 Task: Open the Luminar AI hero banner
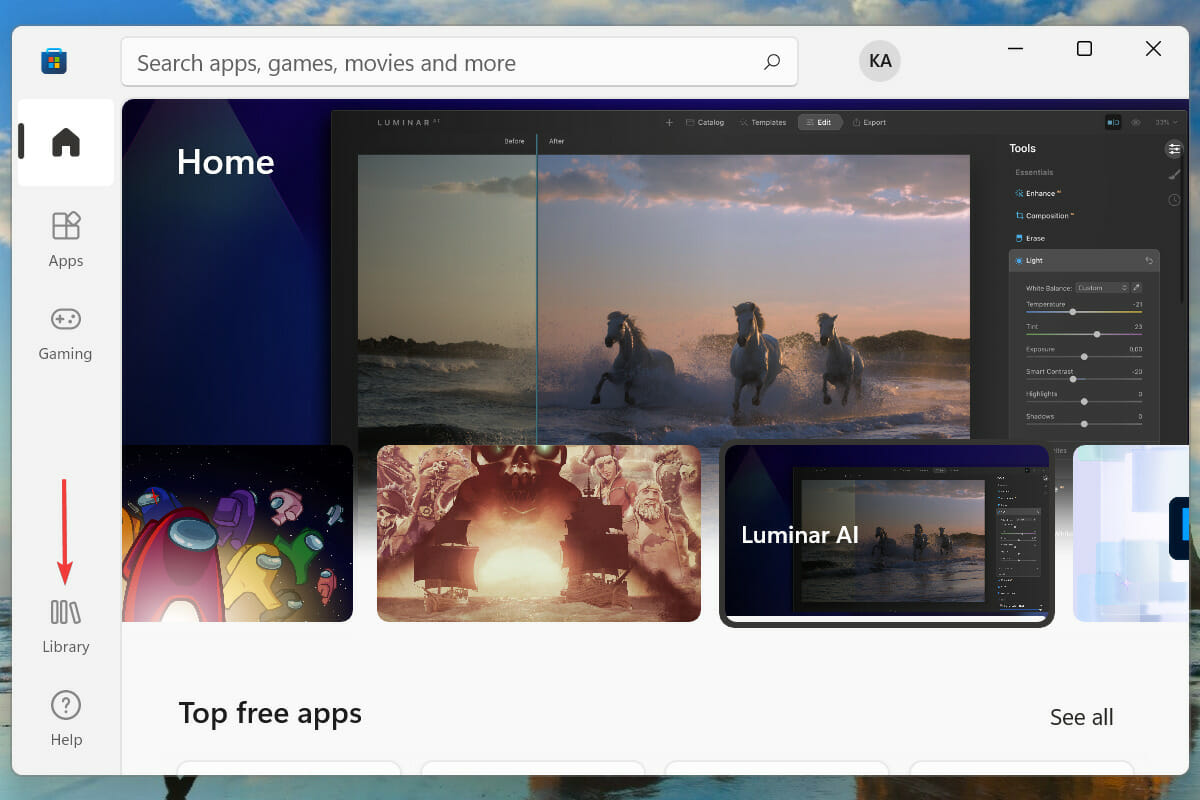pos(655,270)
